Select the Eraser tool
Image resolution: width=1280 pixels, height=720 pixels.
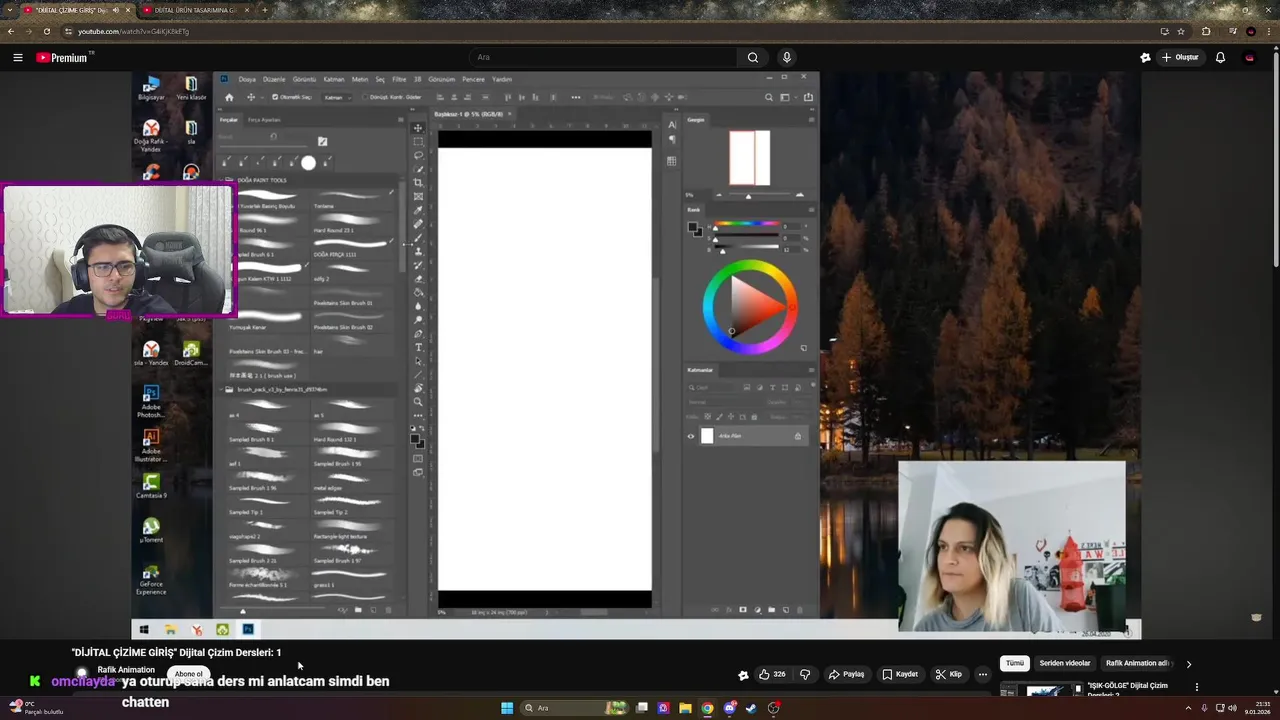[x=419, y=280]
